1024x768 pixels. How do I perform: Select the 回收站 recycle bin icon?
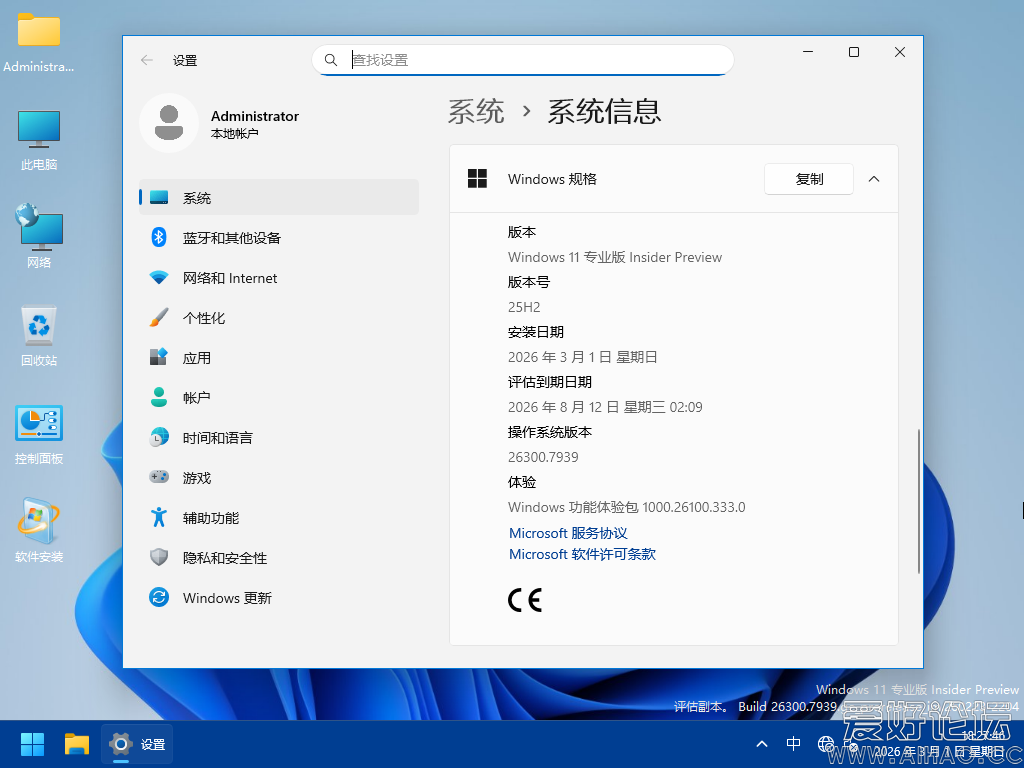(39, 336)
